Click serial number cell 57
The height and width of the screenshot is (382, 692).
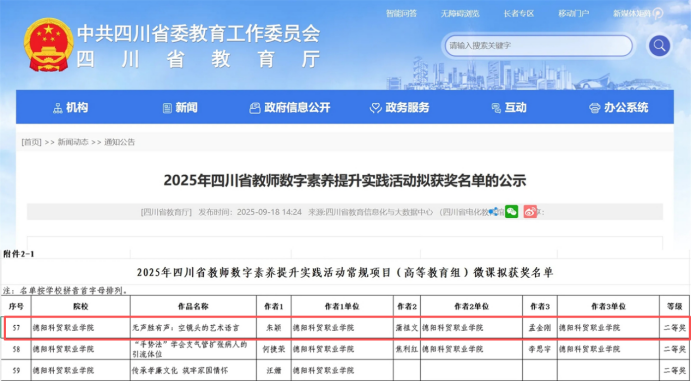click(x=16, y=328)
